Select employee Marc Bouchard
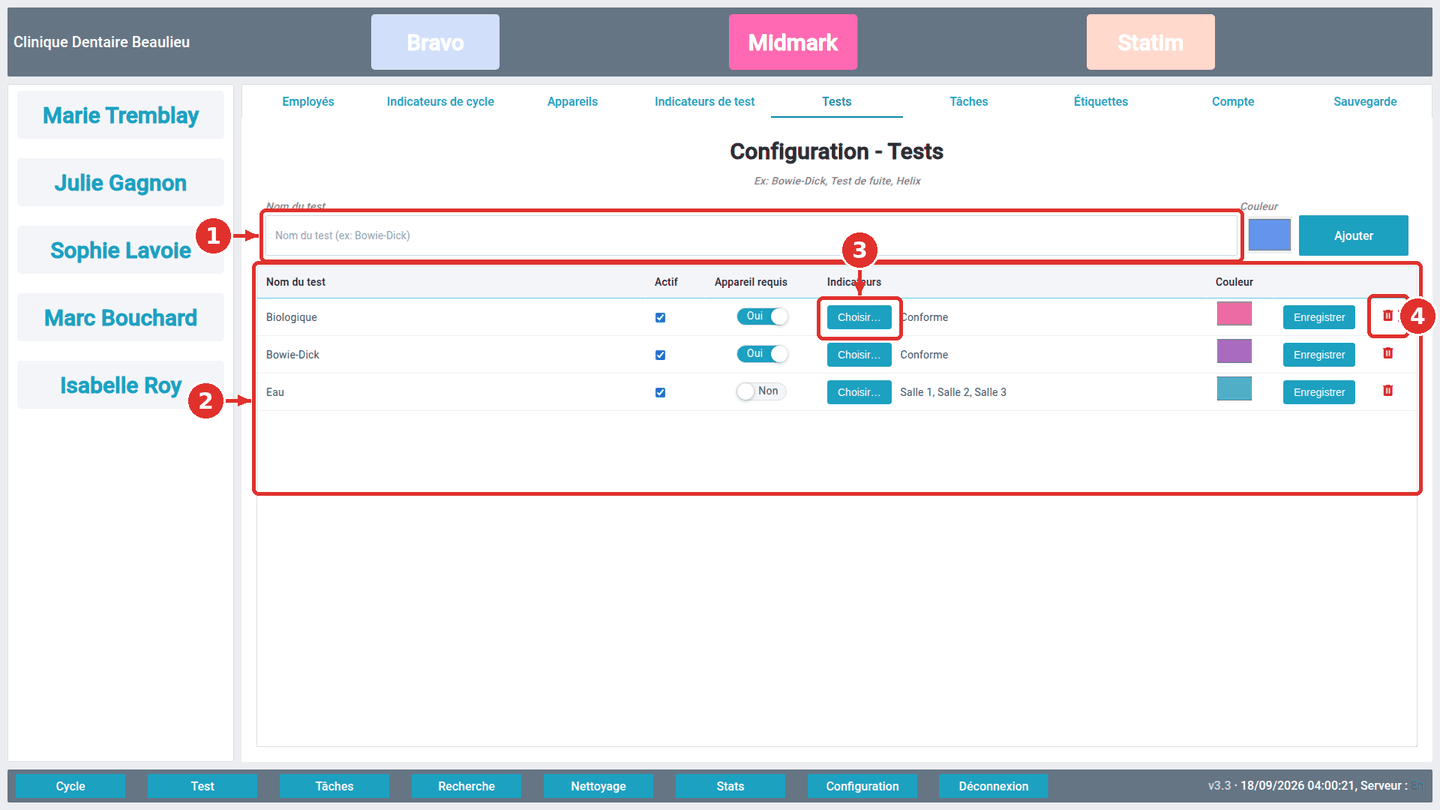This screenshot has height=810, width=1440. tap(121, 318)
